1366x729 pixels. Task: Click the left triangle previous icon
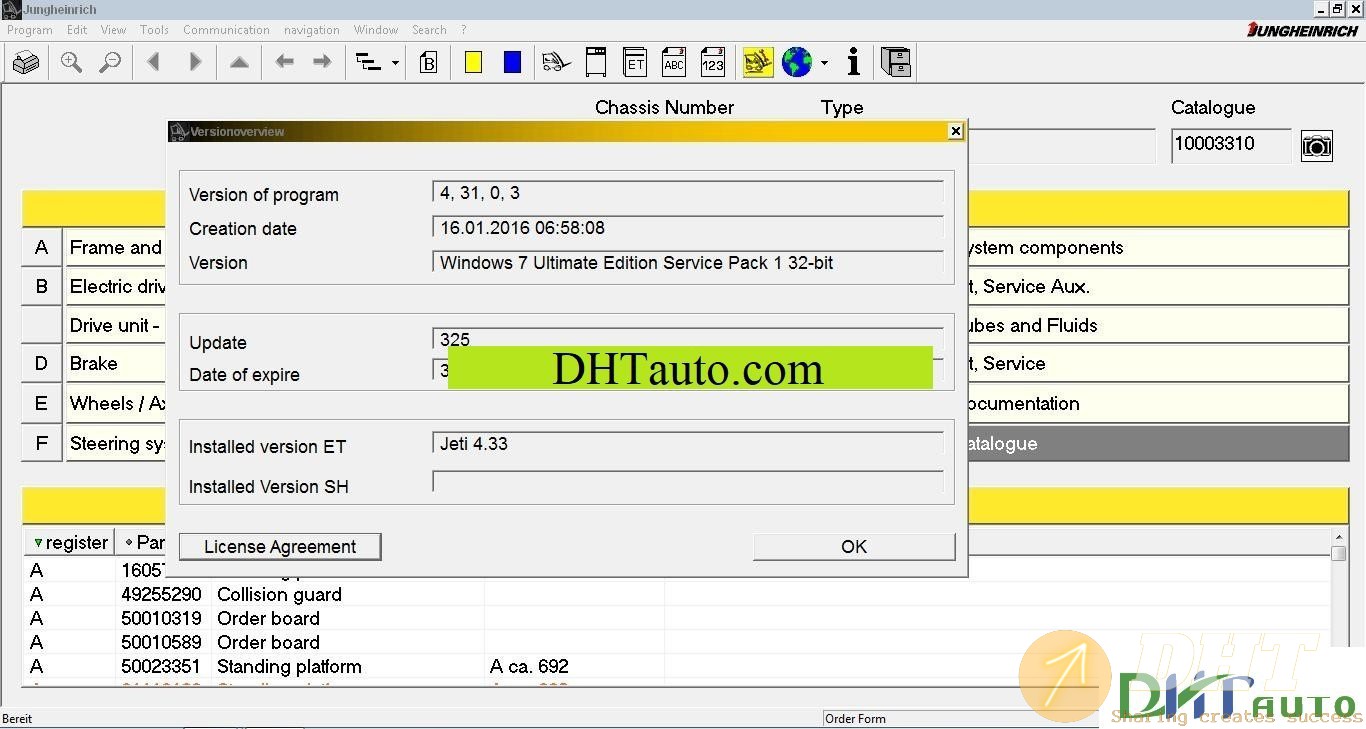click(153, 62)
